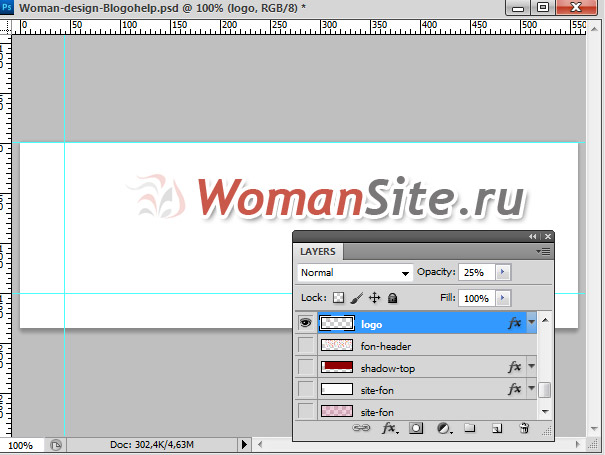The width and height of the screenshot is (605, 455).
Task: Click the 100% zoom field in status bar
Action: (21, 445)
